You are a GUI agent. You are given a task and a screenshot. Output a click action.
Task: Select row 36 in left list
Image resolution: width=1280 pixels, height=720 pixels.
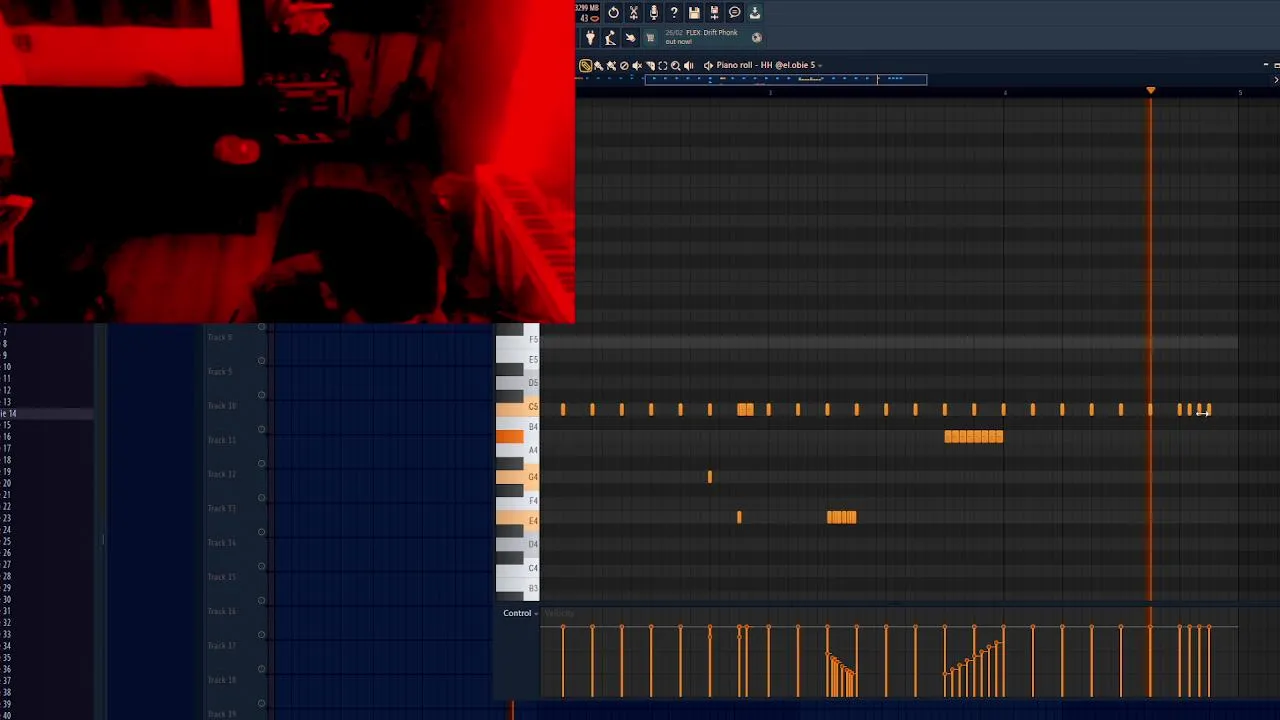tap(47, 669)
